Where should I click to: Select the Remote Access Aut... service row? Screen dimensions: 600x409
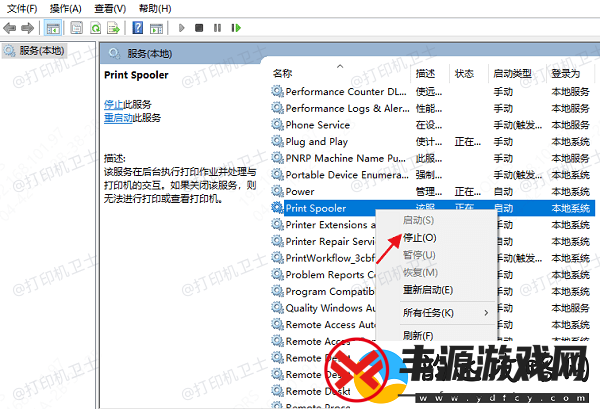coord(331,324)
